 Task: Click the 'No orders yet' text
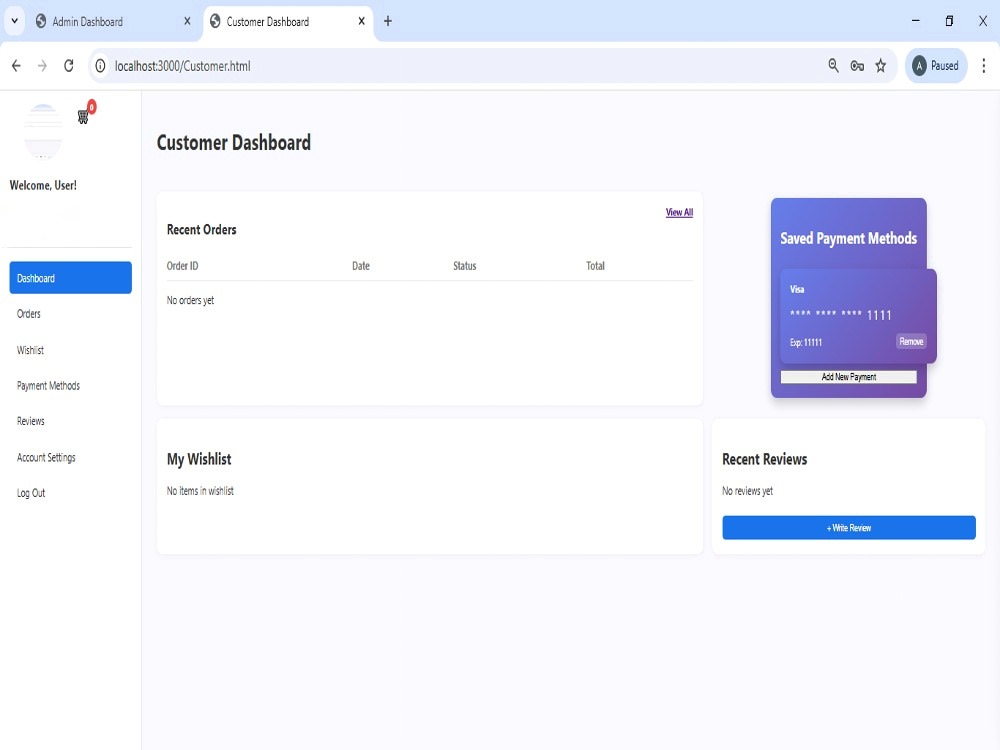[190, 300]
